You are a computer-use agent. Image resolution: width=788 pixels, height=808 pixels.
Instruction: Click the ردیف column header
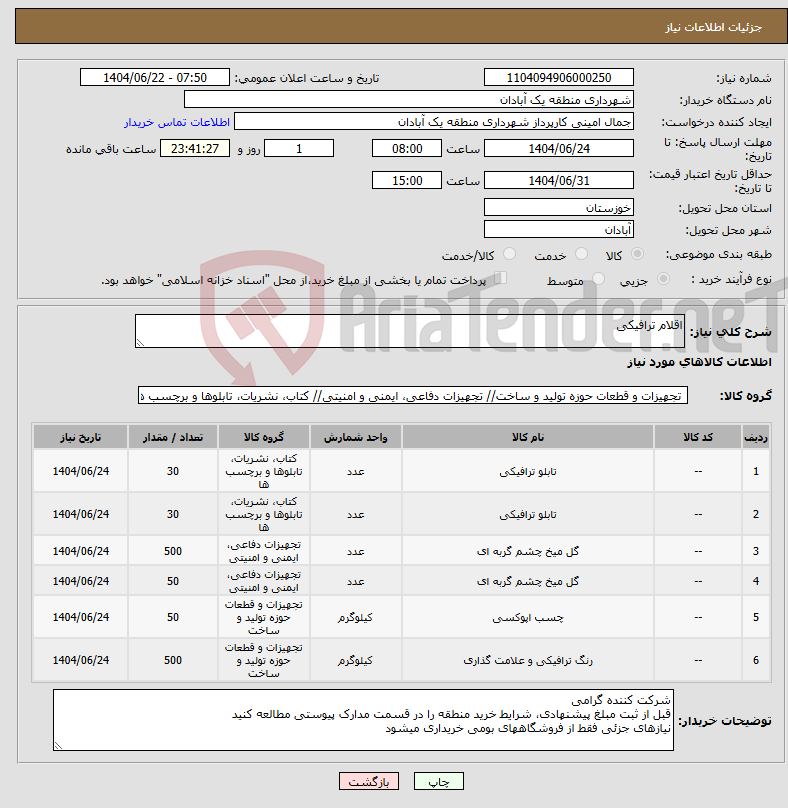click(x=756, y=437)
